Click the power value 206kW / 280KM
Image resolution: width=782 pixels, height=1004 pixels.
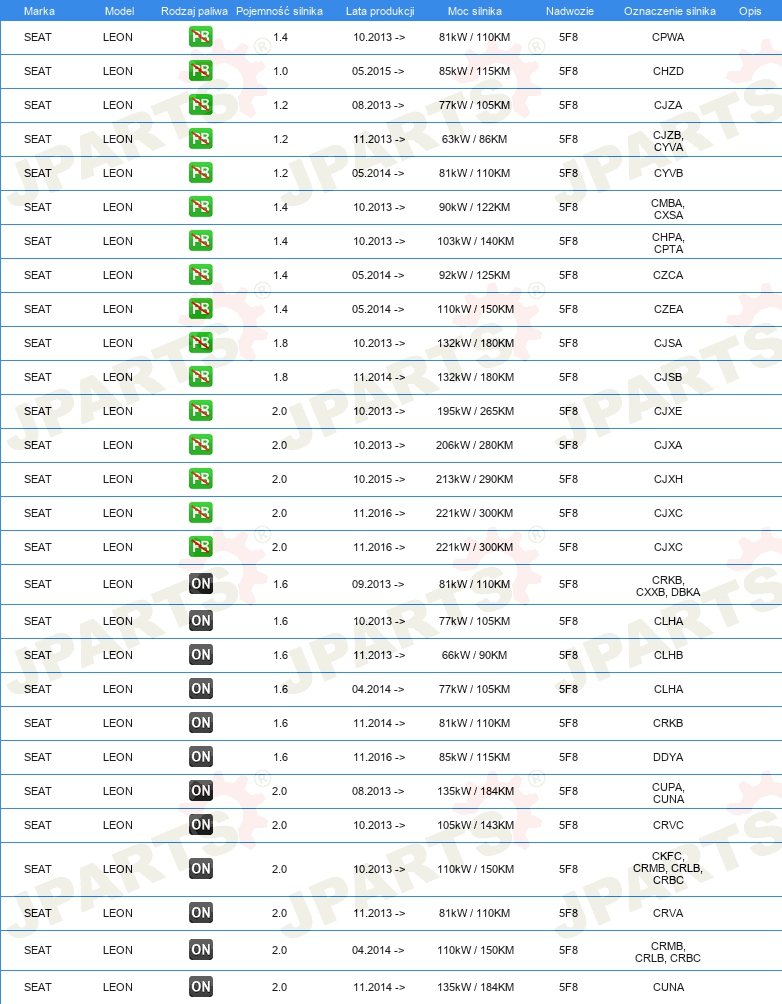pyautogui.click(x=475, y=444)
